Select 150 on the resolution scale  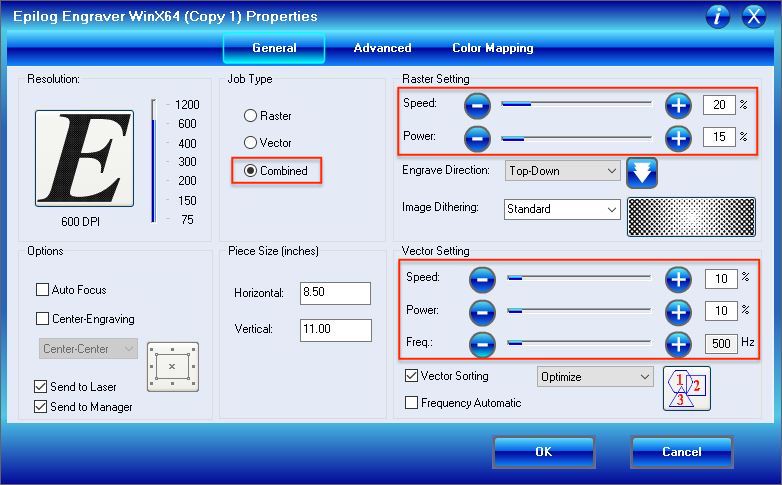(187, 201)
